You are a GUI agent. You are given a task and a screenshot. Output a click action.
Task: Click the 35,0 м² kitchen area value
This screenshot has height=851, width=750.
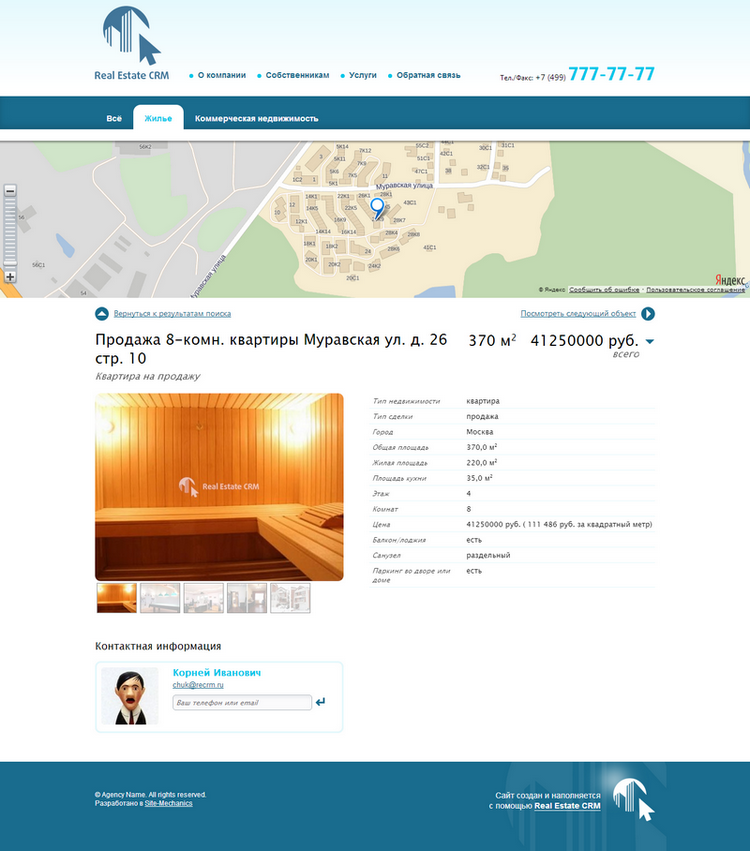(479, 478)
